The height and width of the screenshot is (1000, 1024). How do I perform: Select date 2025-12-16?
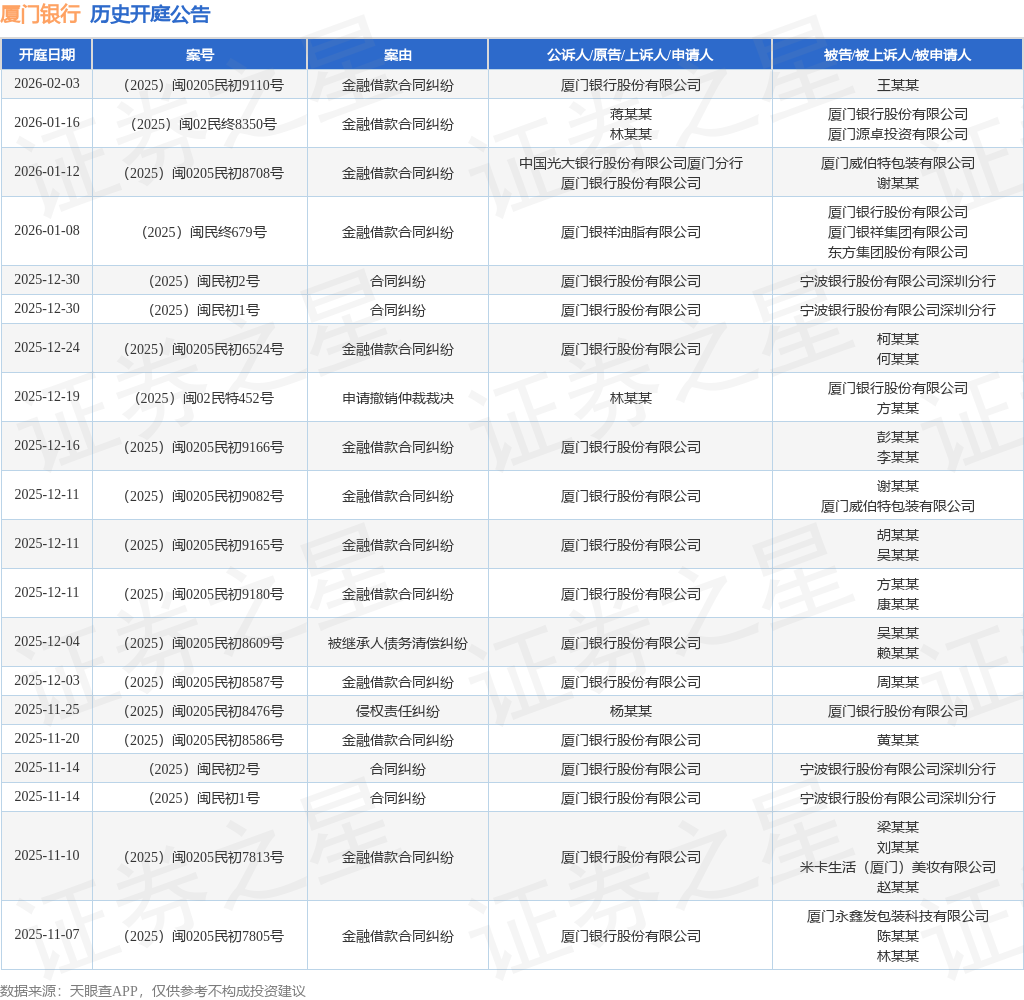click(x=47, y=446)
